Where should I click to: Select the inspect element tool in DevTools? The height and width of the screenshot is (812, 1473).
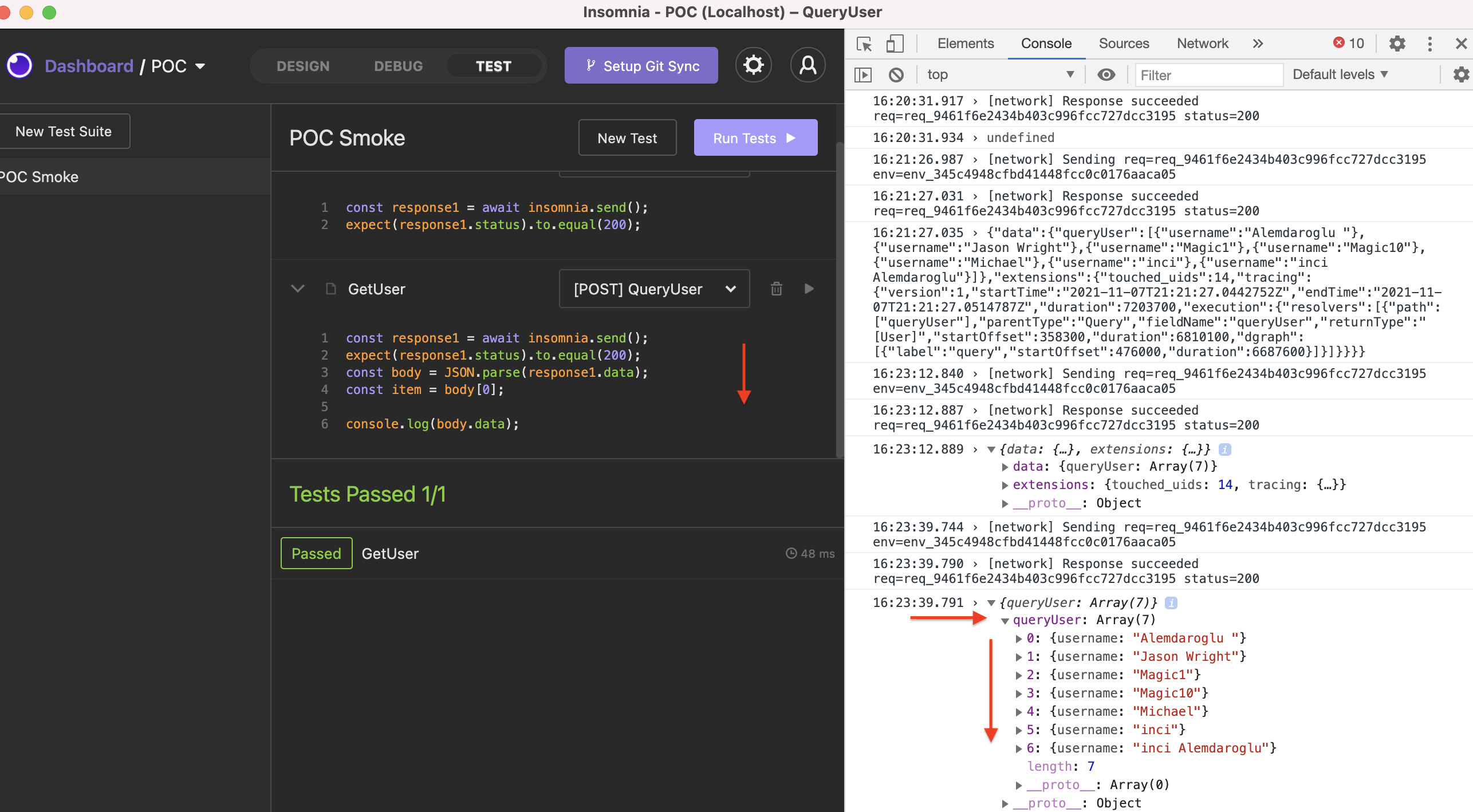864,44
